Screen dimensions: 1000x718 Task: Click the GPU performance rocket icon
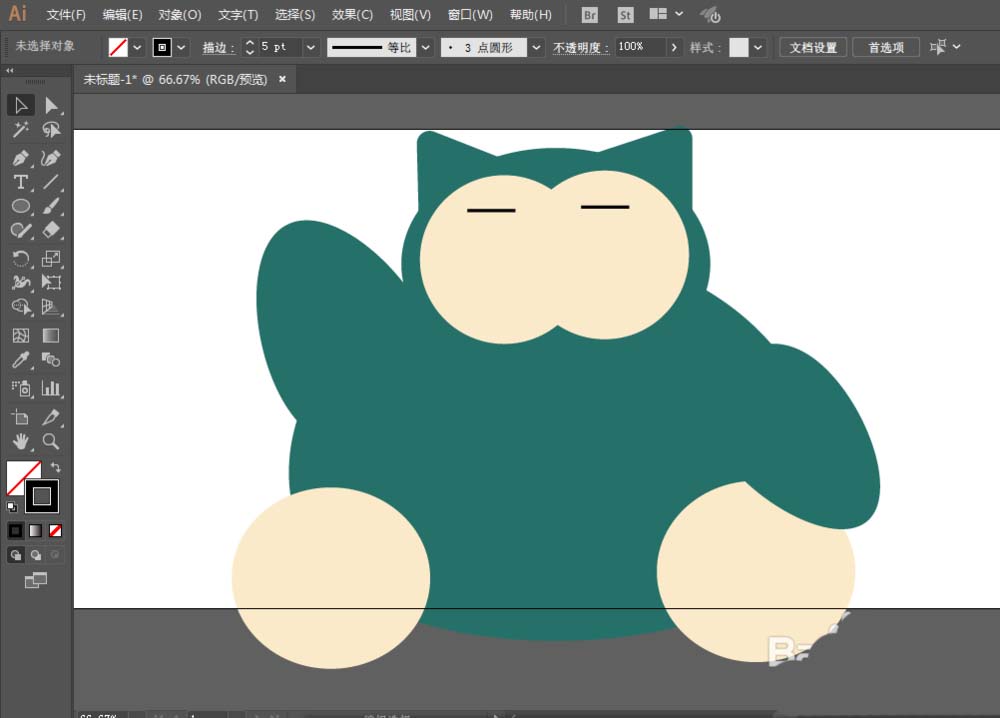(710, 15)
